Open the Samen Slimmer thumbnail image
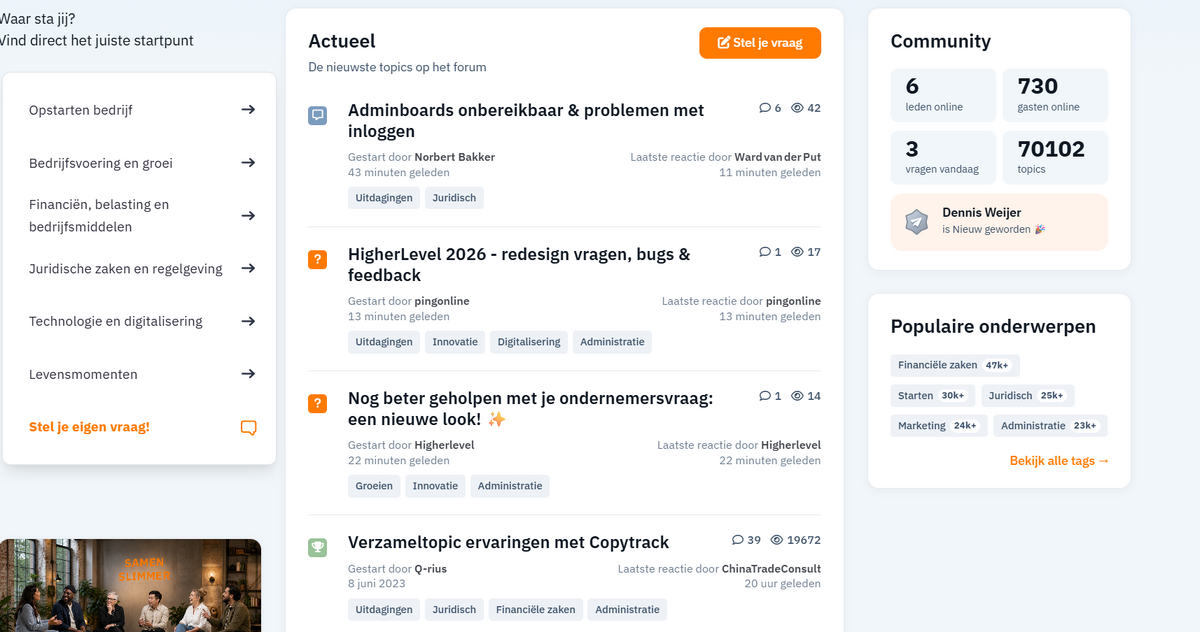The height and width of the screenshot is (632, 1200). point(130,586)
